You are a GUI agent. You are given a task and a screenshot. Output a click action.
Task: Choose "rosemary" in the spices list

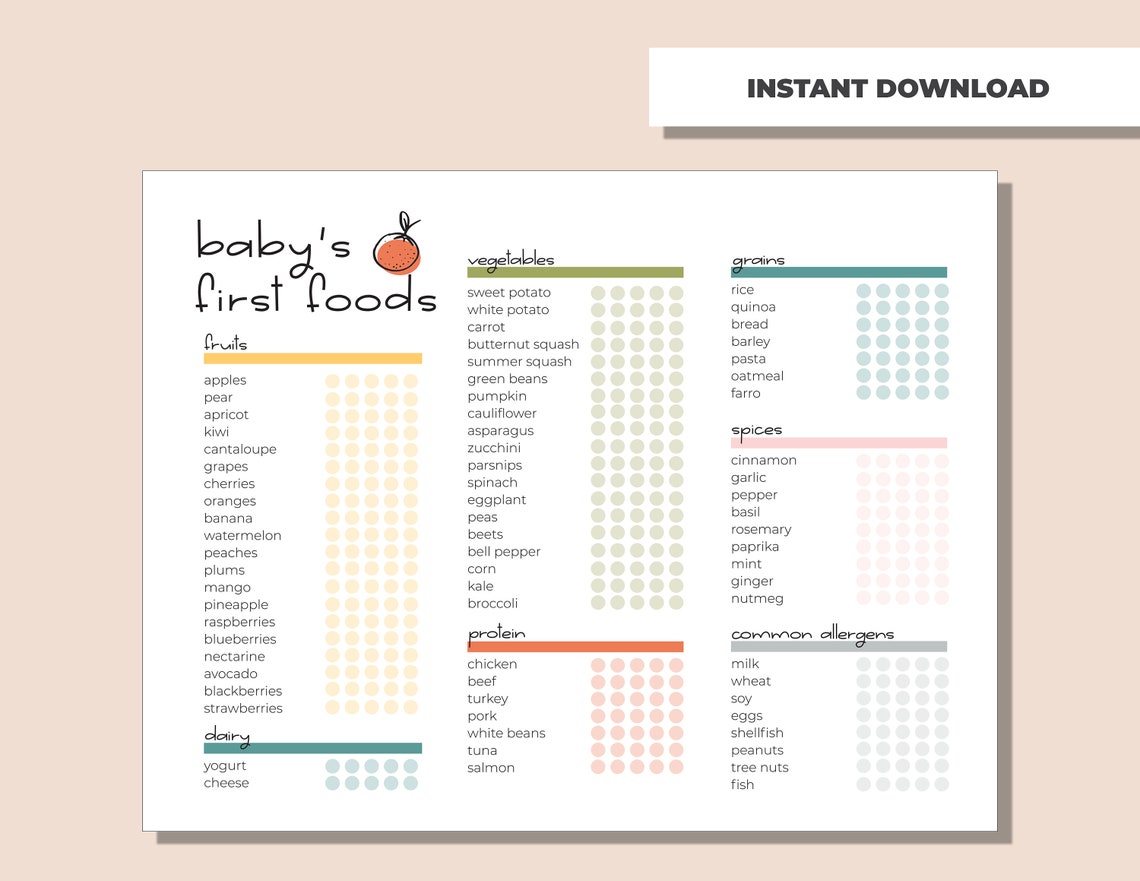(x=761, y=530)
